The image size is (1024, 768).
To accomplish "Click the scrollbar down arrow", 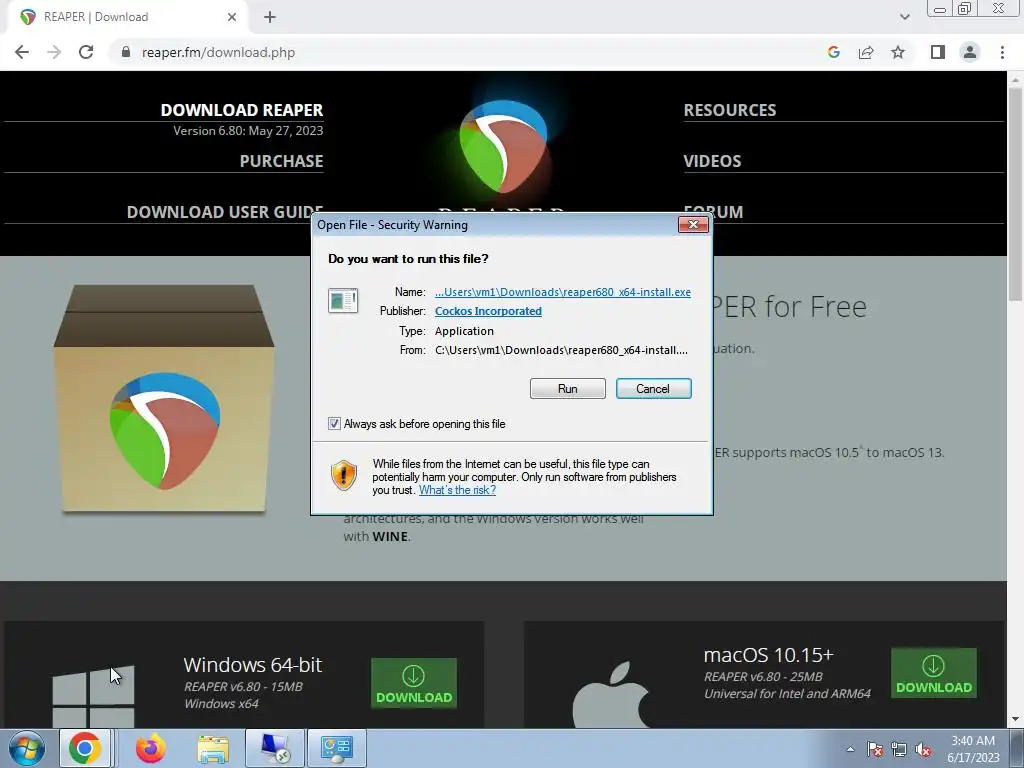I will click(x=1015, y=720).
